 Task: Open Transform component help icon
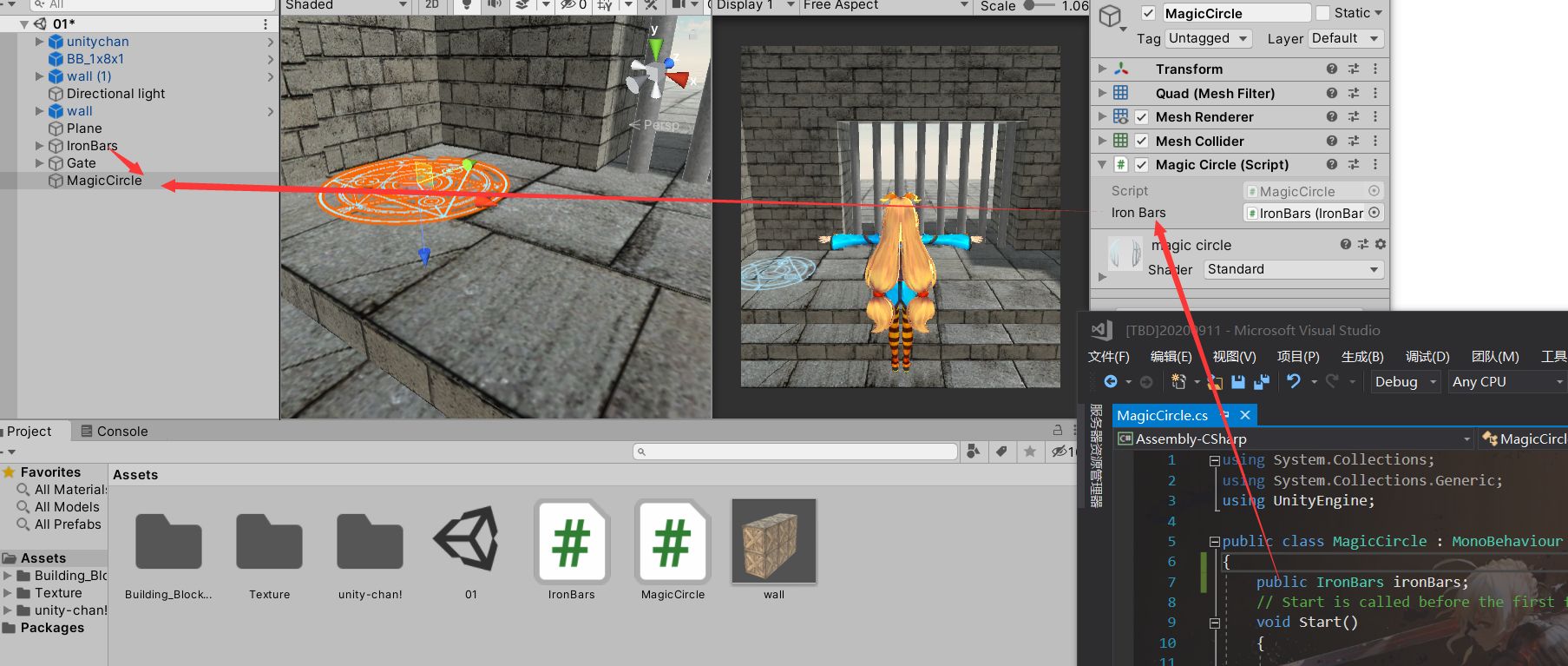[x=1331, y=69]
